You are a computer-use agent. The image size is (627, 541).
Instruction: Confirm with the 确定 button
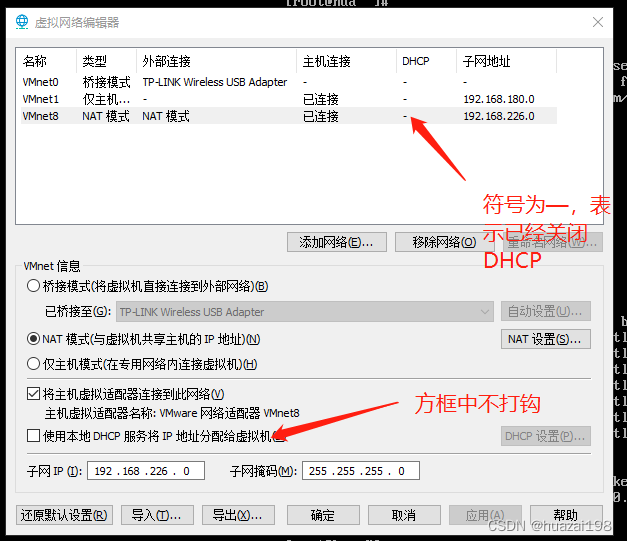tap(323, 515)
